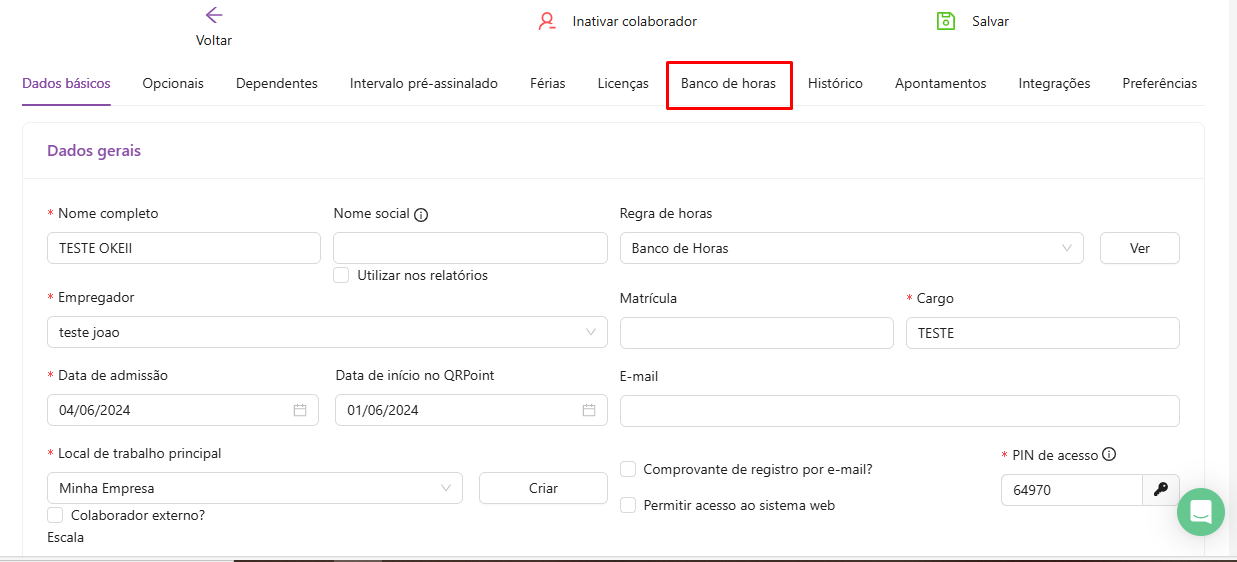Click the green Salvar disk icon
This screenshot has width=1237, height=562.
point(945,21)
